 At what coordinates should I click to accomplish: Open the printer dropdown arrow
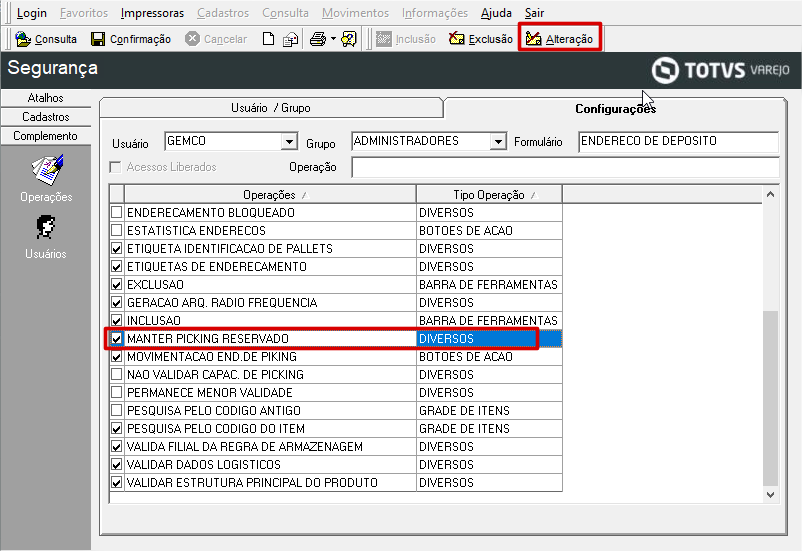[333, 39]
